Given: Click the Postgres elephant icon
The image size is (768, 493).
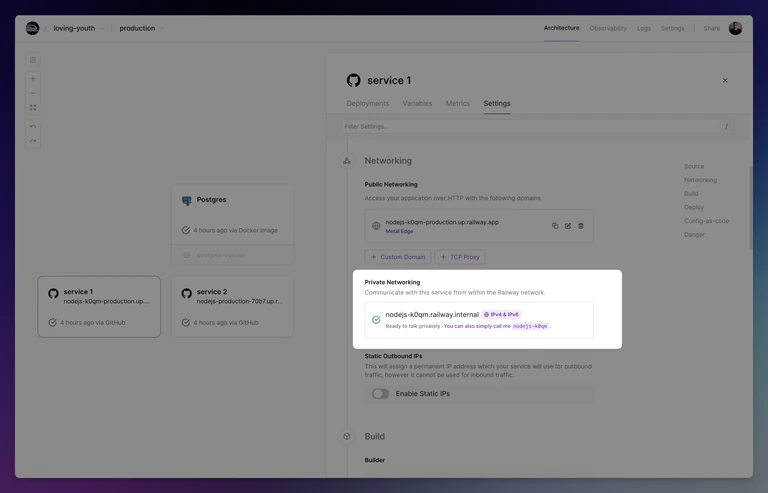Looking at the screenshot, I should (187, 201).
